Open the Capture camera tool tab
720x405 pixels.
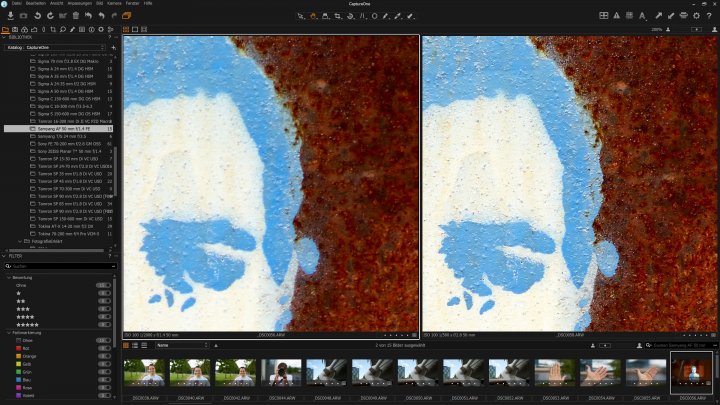coord(15,29)
